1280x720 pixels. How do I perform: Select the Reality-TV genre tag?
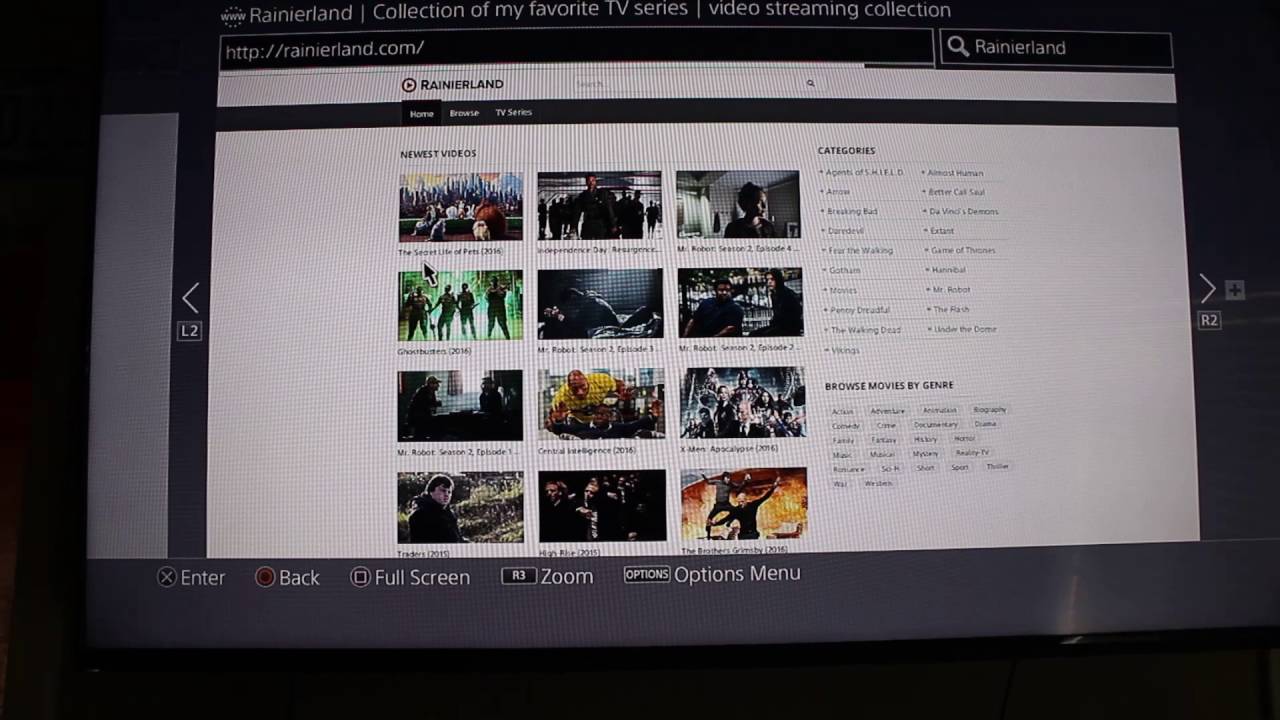(x=972, y=453)
